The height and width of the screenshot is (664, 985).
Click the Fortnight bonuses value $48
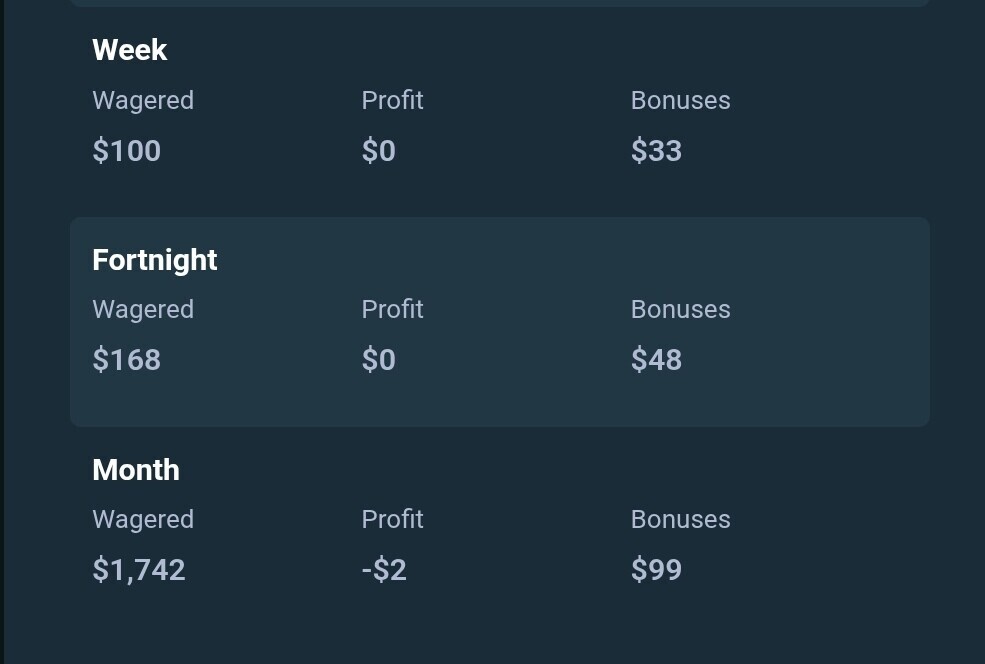656,360
